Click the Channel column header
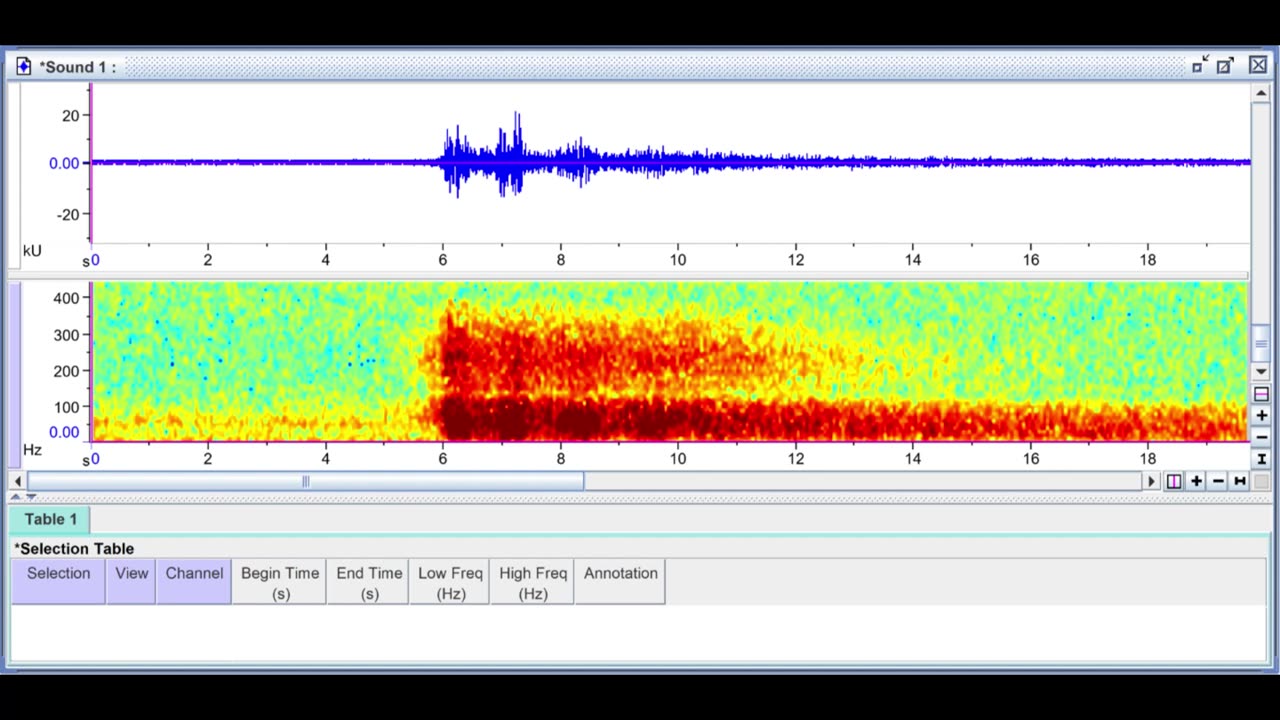Image resolution: width=1280 pixels, height=720 pixels. pos(194,582)
